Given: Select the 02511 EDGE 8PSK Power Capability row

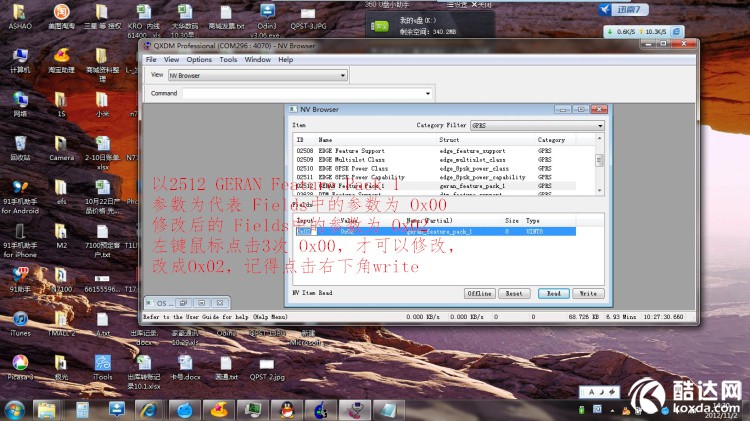Looking at the screenshot, I should point(434,177).
